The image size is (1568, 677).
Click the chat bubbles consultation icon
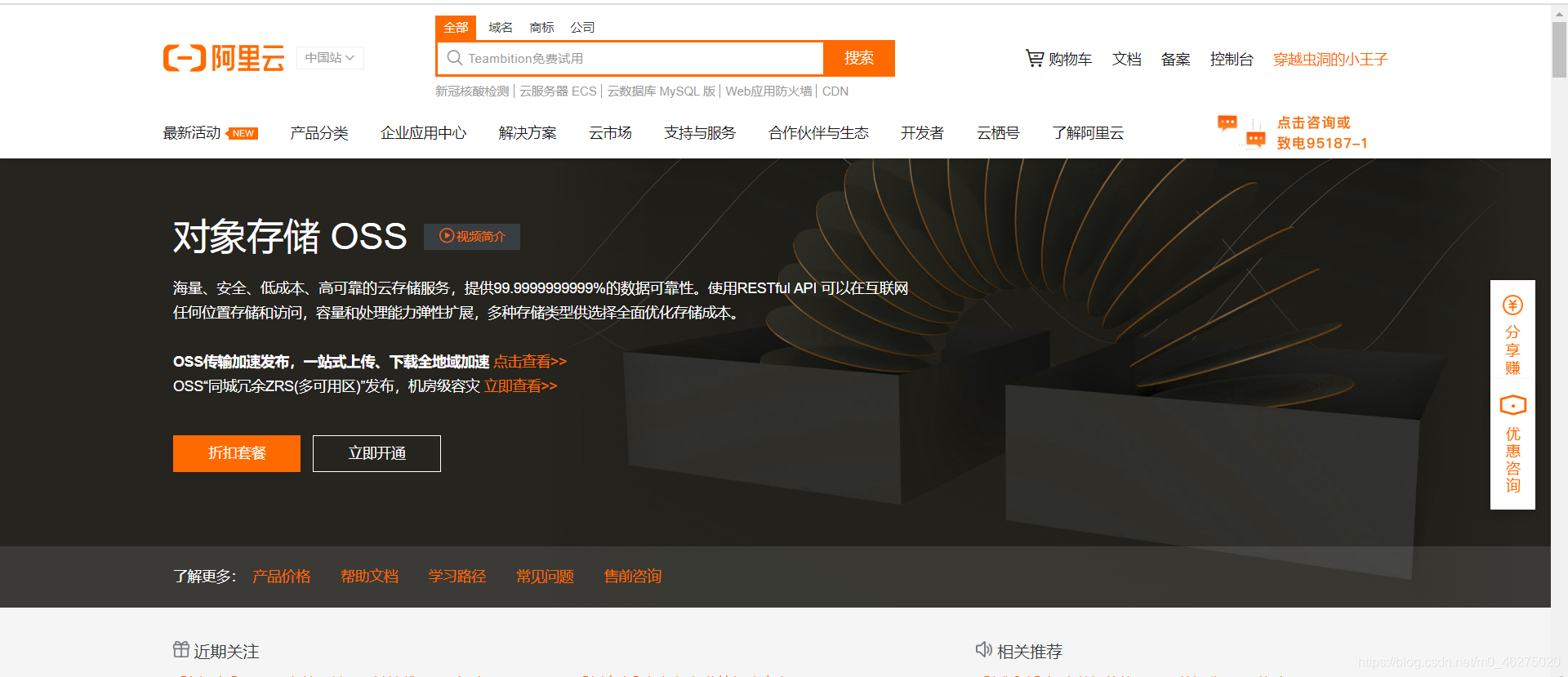point(1241,131)
